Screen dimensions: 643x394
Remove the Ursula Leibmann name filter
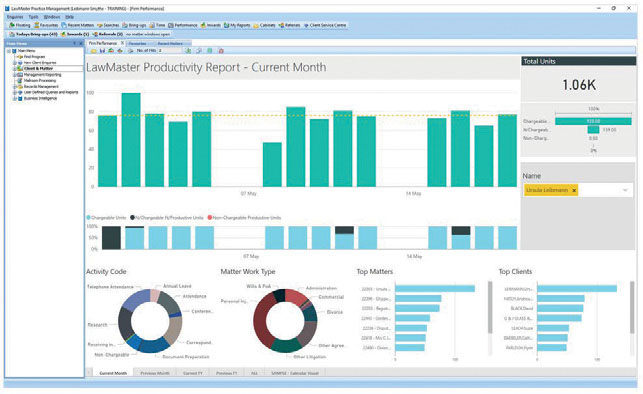[574, 190]
